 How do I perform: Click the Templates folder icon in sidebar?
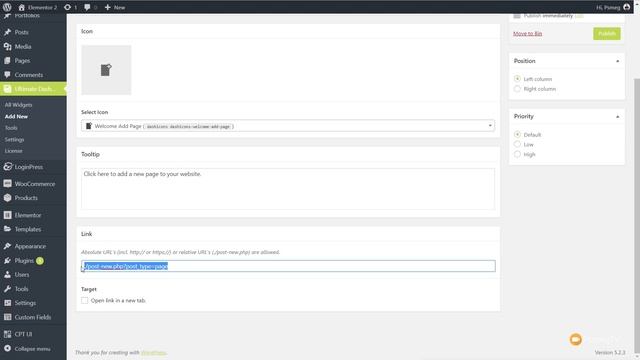(7, 229)
